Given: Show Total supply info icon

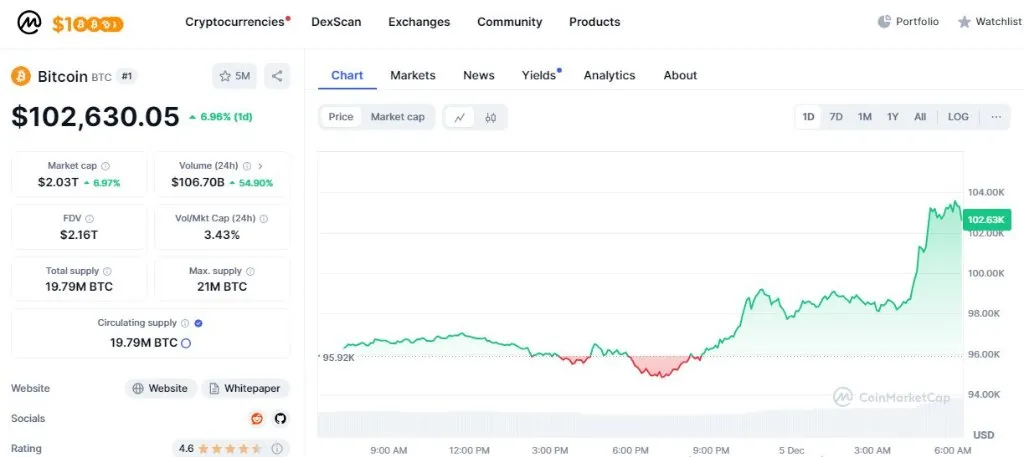Looking at the screenshot, I should 107,271.
